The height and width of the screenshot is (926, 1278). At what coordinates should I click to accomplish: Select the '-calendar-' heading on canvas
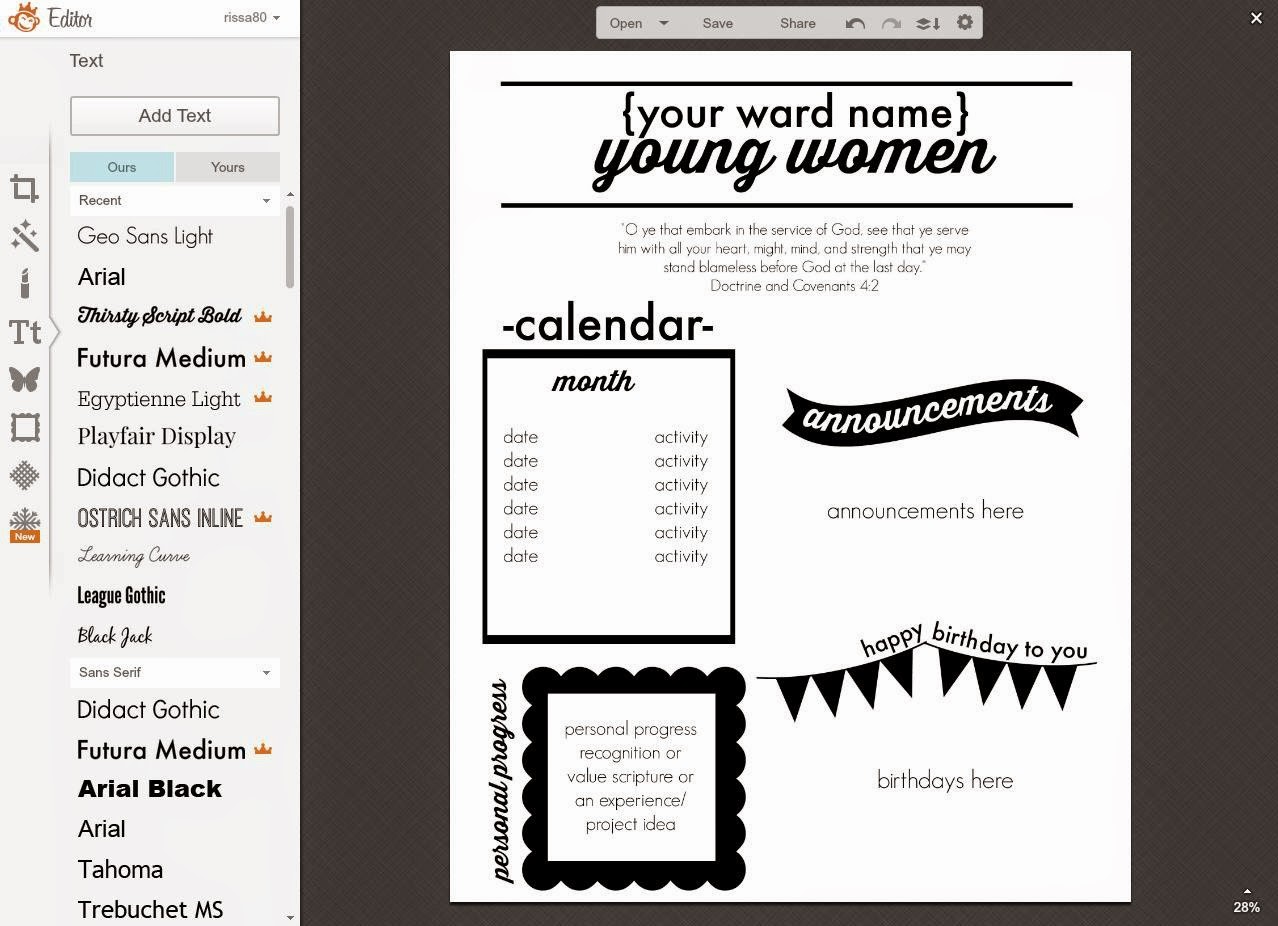(608, 324)
